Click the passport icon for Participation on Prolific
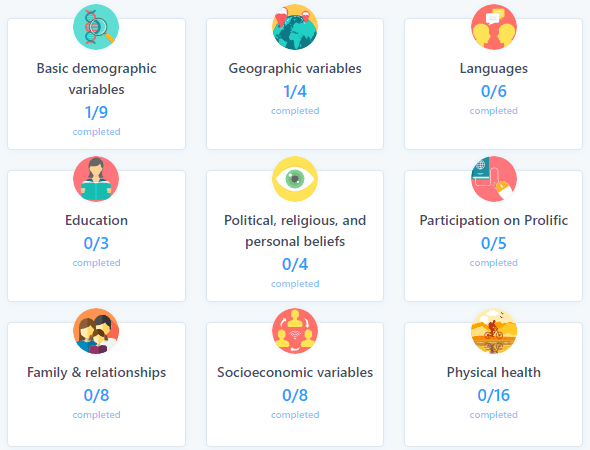 494,179
